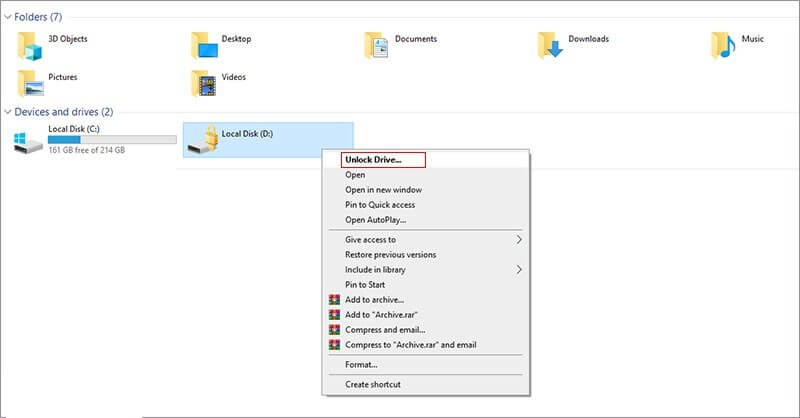Click Format... in the context menu
The height and width of the screenshot is (418, 800).
point(361,365)
